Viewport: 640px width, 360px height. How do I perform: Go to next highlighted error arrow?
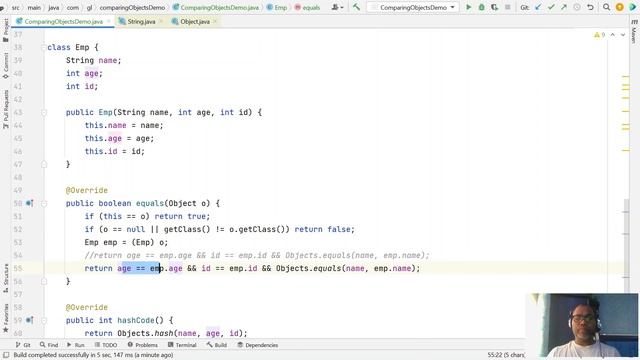coord(623,35)
